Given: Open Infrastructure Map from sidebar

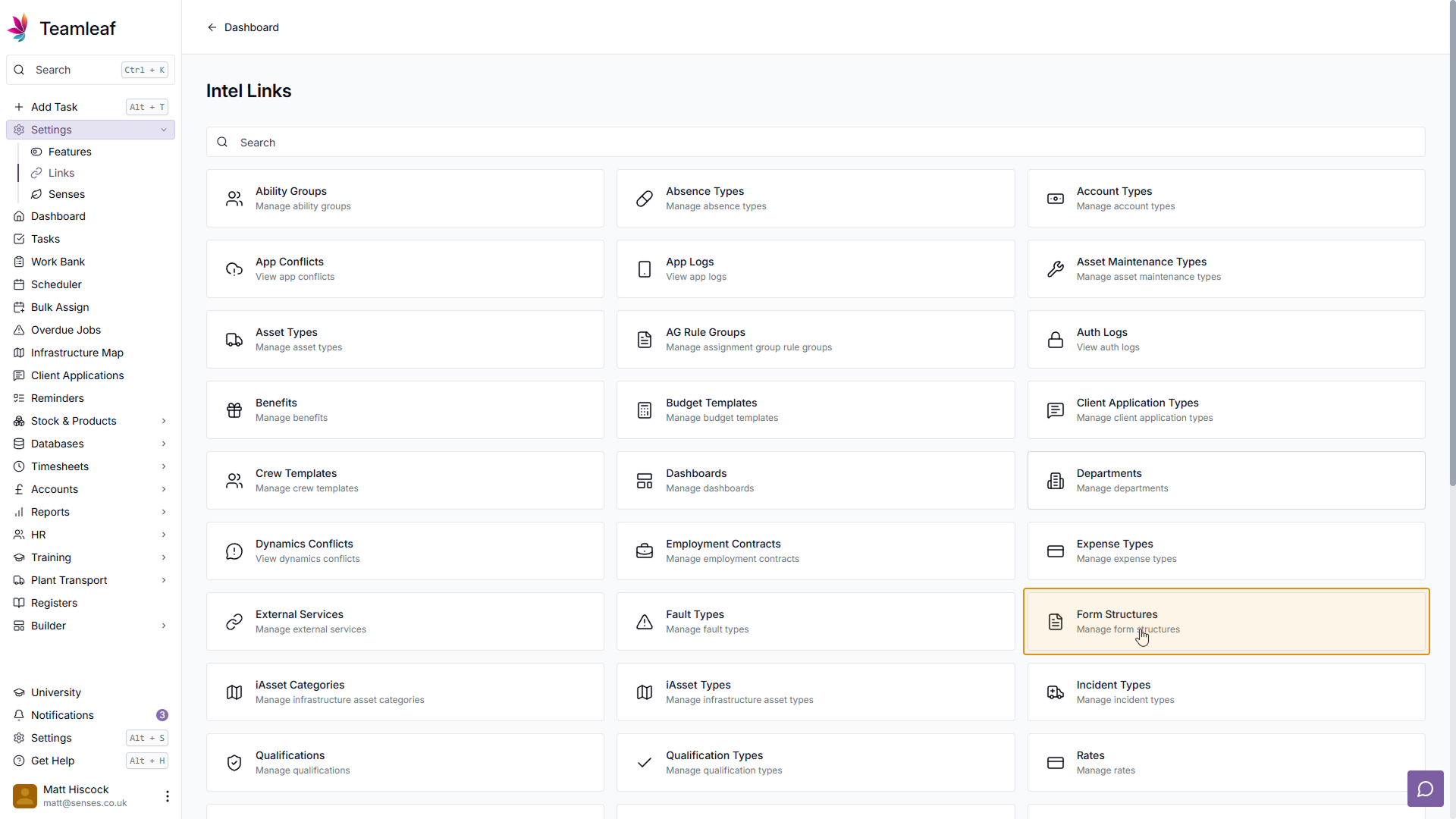Looking at the screenshot, I should 77,353.
